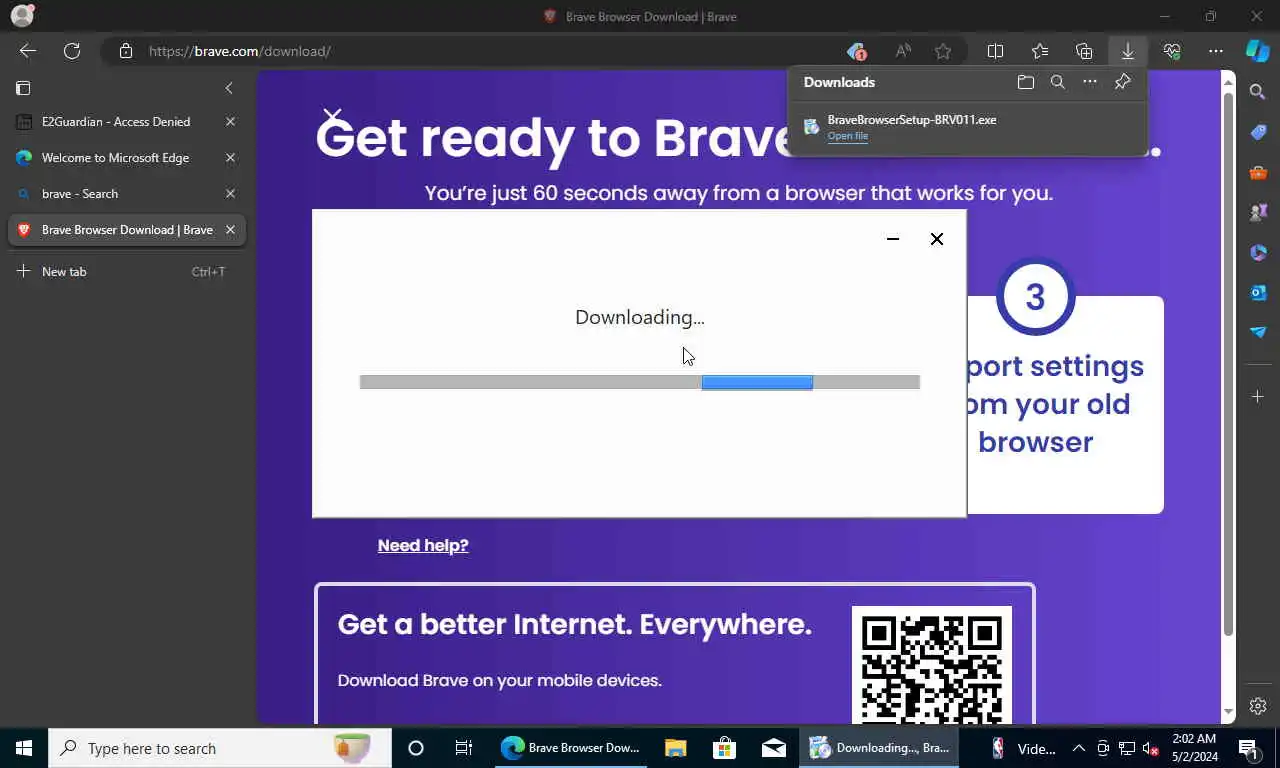
Task: Show hidden system tray icons
Action: [1078, 748]
